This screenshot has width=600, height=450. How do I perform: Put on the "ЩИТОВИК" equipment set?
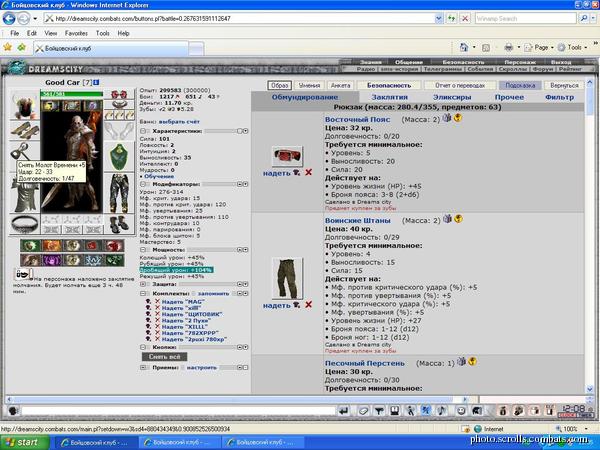[192, 314]
